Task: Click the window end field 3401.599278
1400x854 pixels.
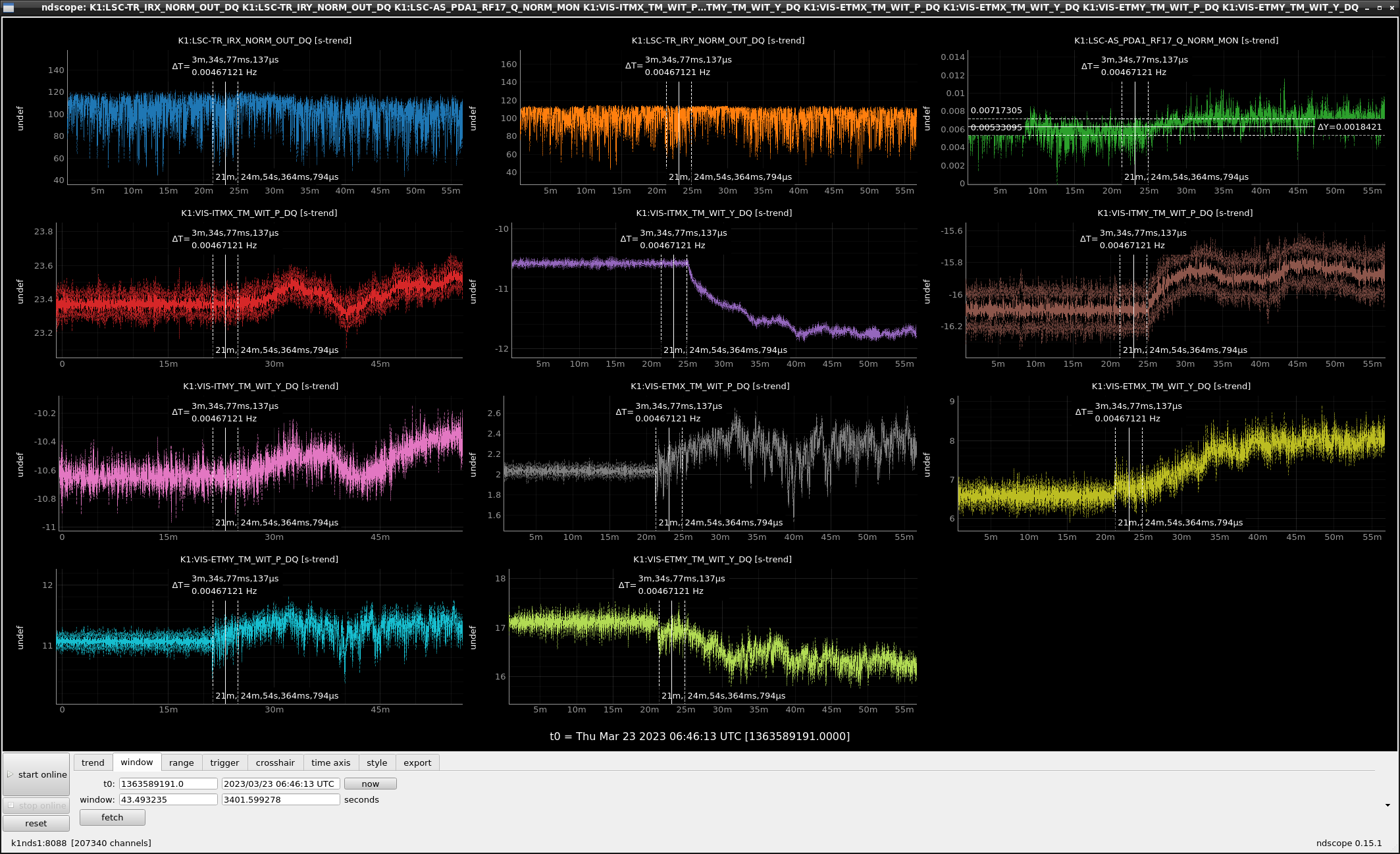Action: coord(281,799)
